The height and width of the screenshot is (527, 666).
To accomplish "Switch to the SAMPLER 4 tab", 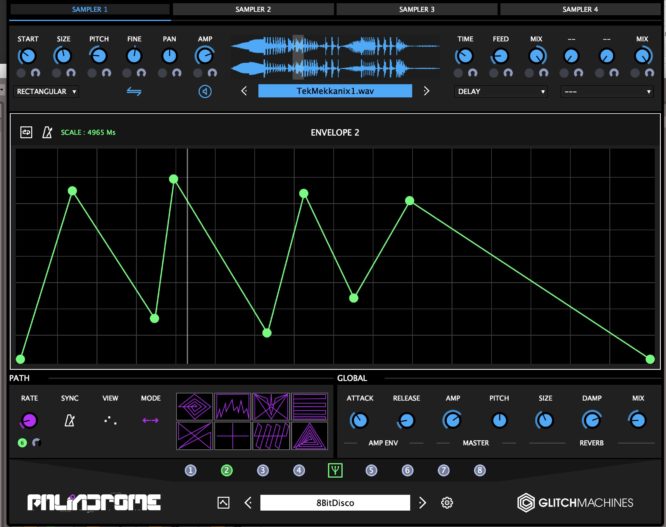I will [580, 9].
